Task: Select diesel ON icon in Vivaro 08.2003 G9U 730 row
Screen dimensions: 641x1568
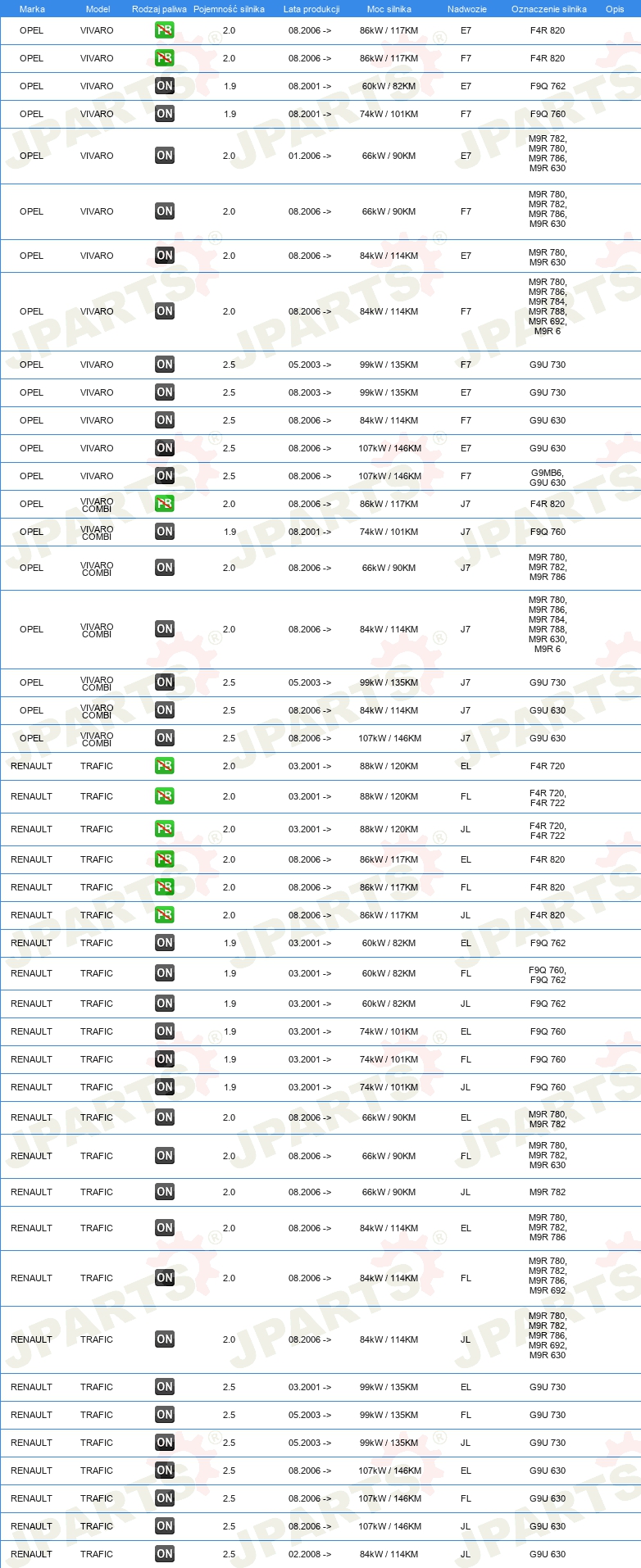Action: click(165, 392)
